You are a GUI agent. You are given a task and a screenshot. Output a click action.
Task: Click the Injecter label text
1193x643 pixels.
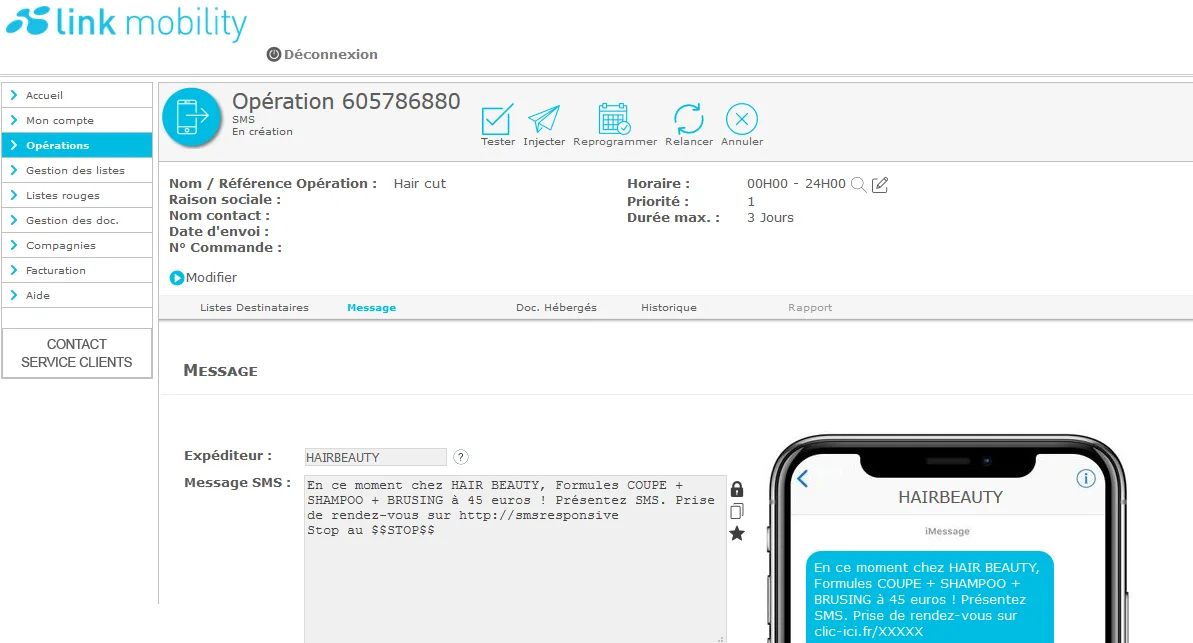[x=544, y=142]
